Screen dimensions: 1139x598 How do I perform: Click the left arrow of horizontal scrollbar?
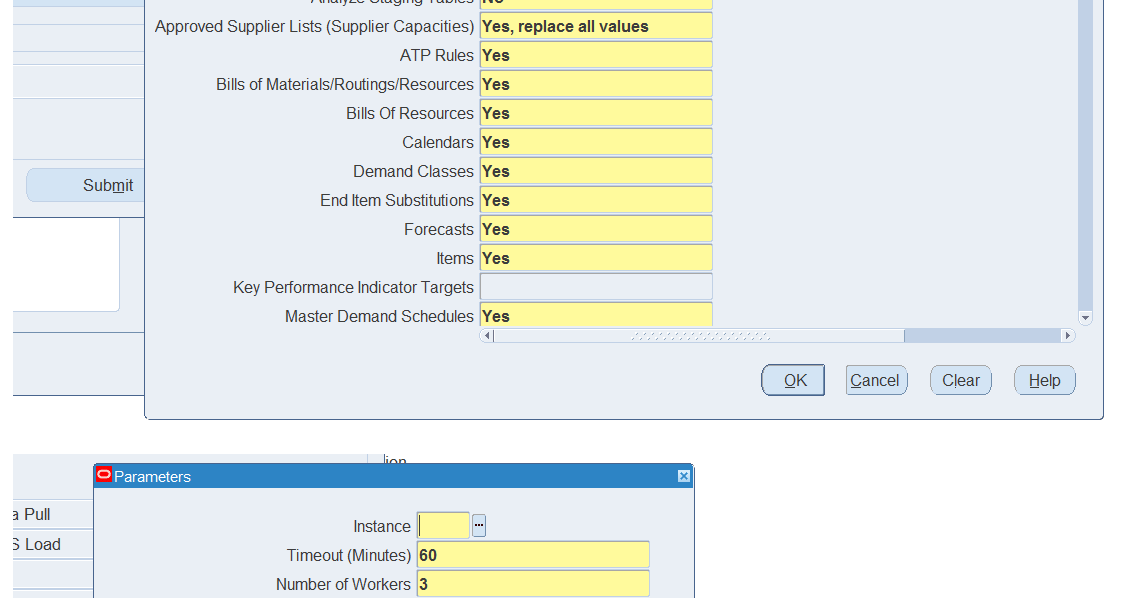click(x=486, y=335)
